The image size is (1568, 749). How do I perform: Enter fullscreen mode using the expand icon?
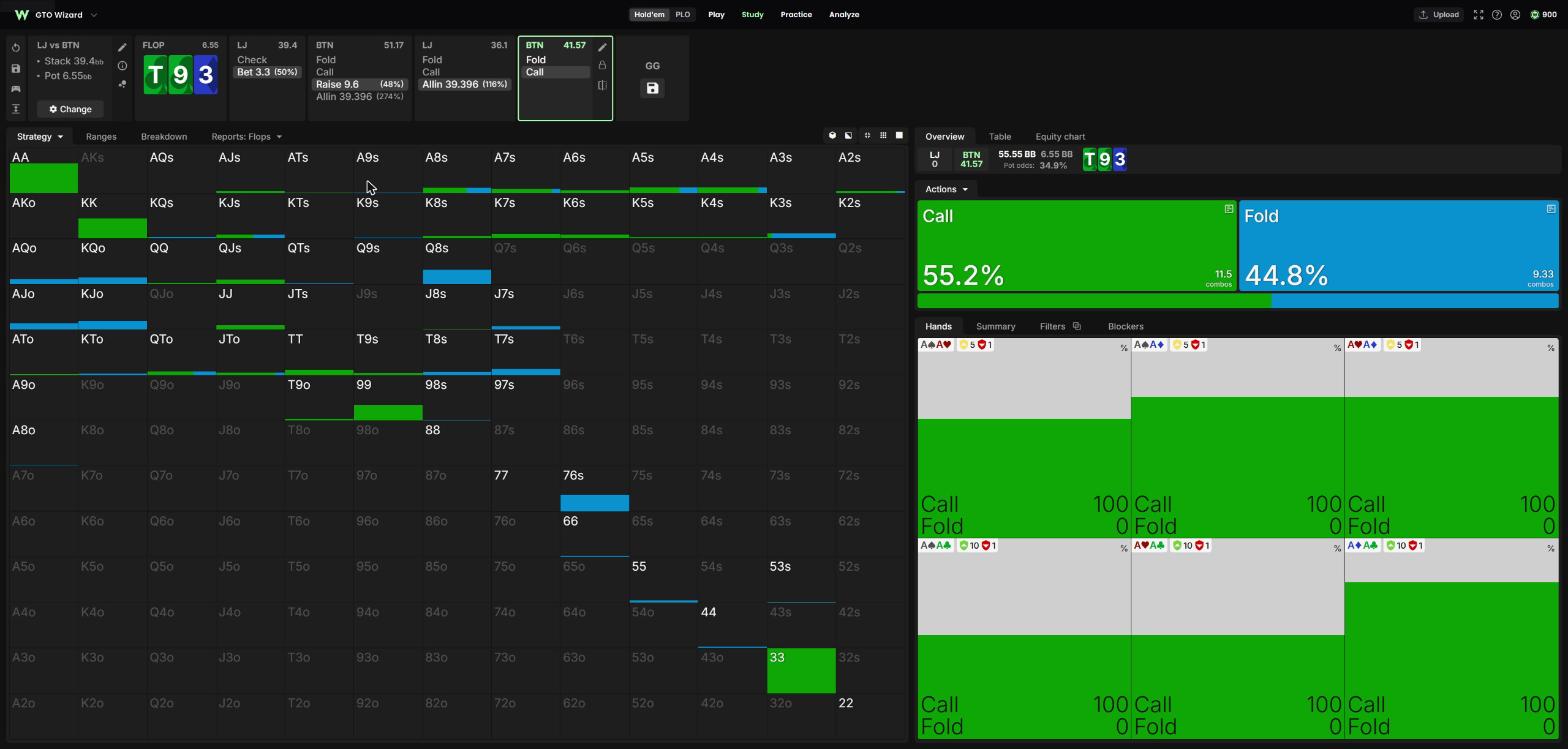[1478, 15]
